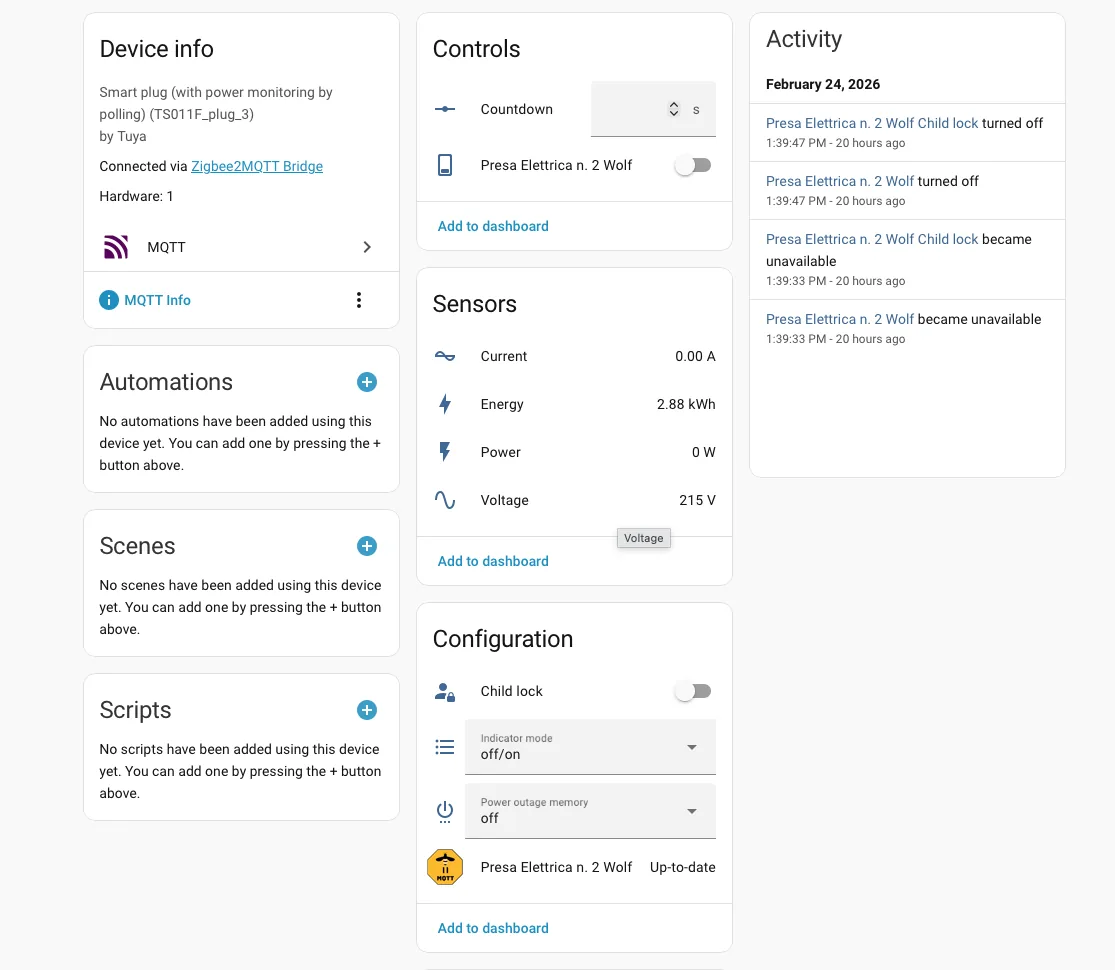This screenshot has width=1115, height=970.
Task: Enable the Child lock toggle
Action: pyautogui.click(x=692, y=690)
